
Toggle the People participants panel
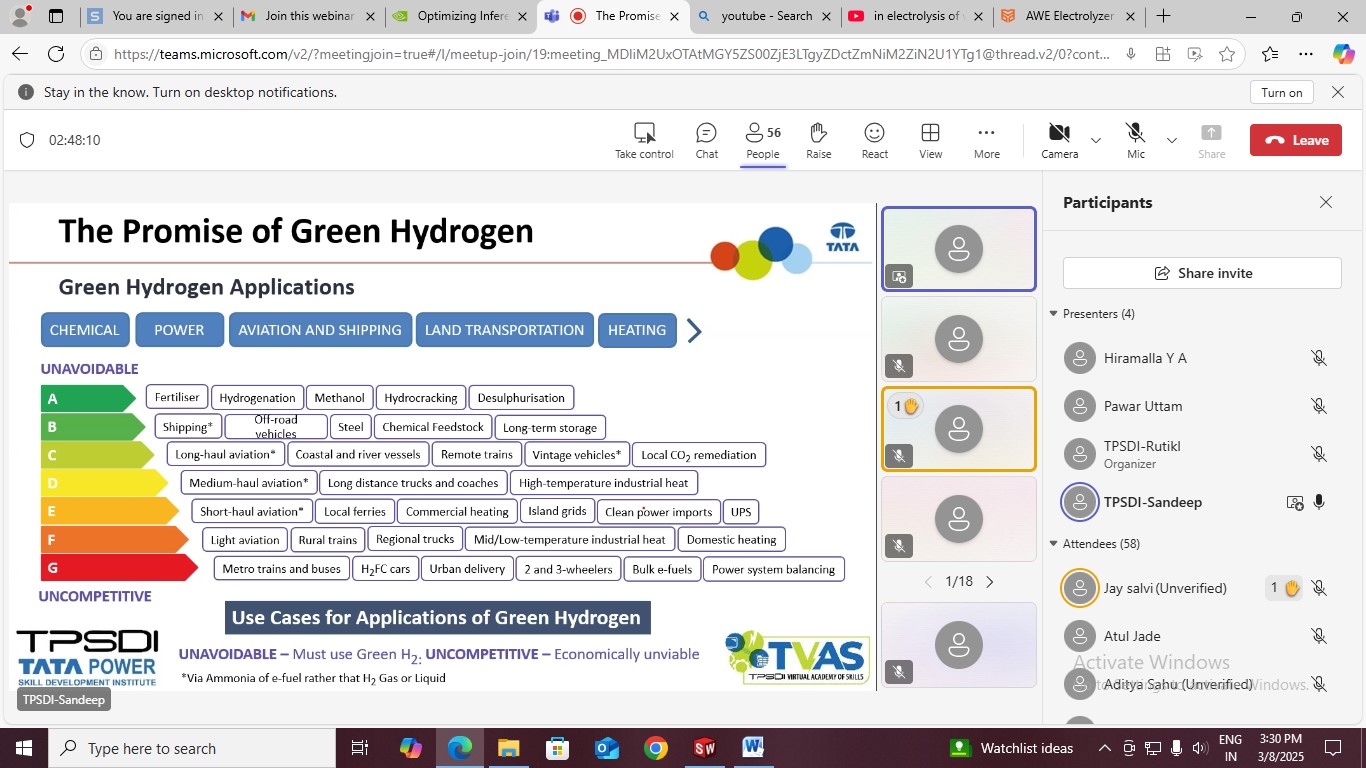(762, 140)
